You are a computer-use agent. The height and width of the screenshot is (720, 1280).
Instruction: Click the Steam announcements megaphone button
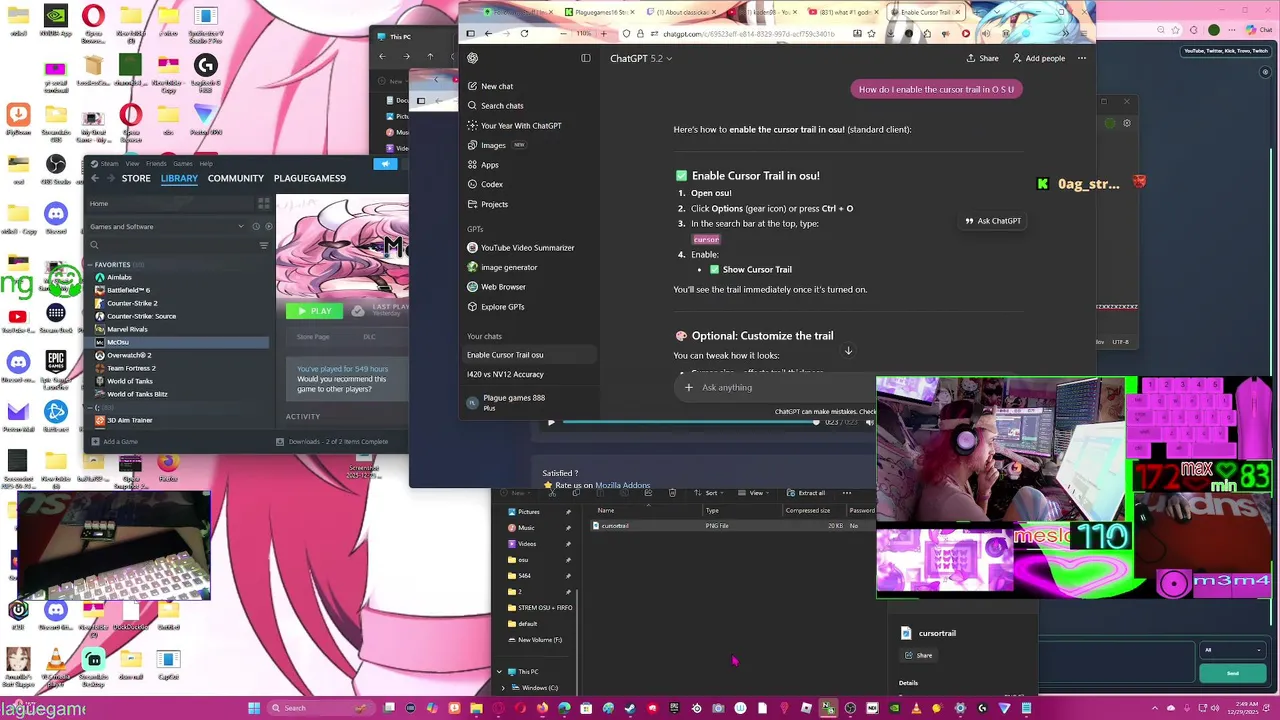(x=385, y=164)
